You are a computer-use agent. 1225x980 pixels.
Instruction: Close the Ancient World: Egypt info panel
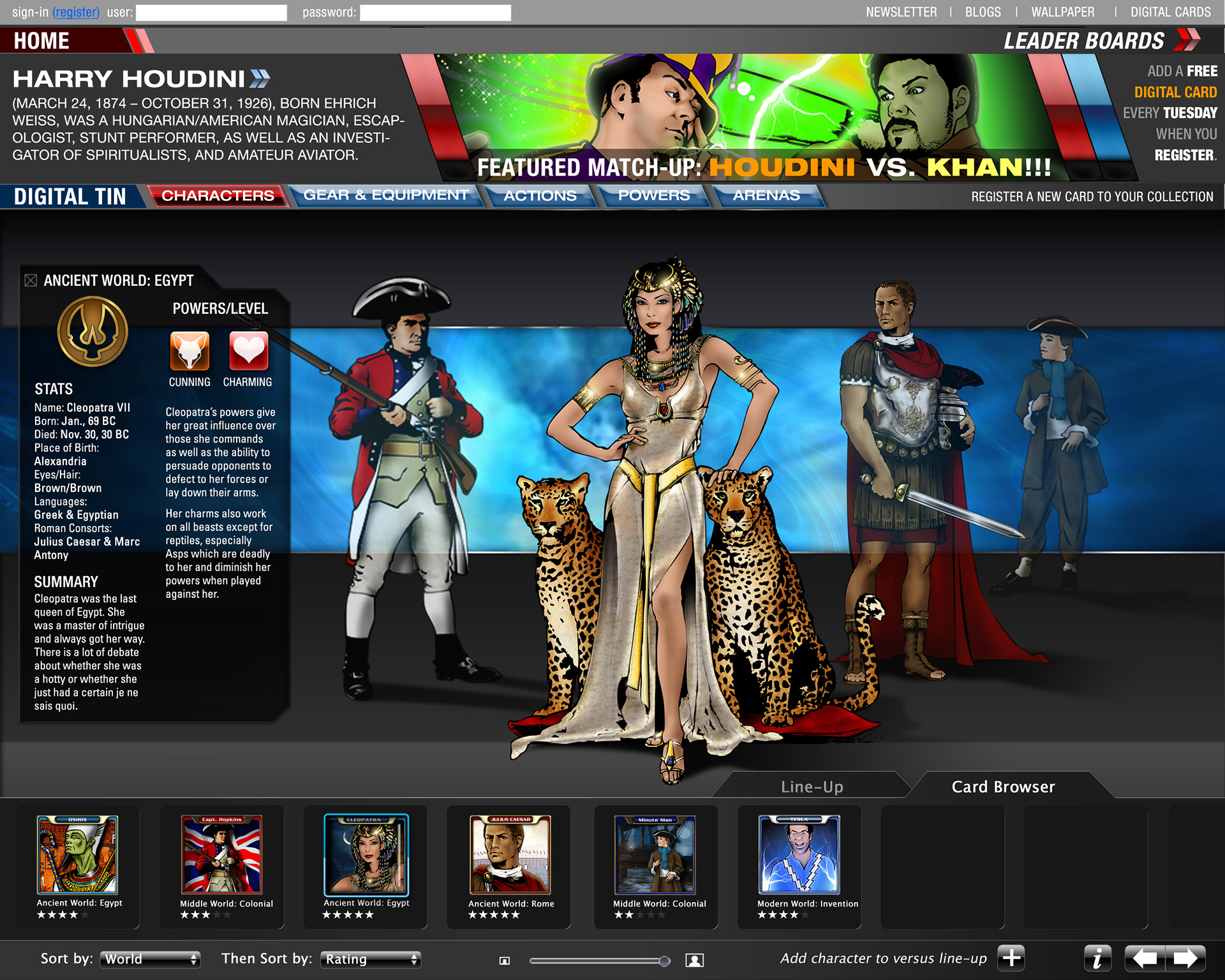pos(30,280)
